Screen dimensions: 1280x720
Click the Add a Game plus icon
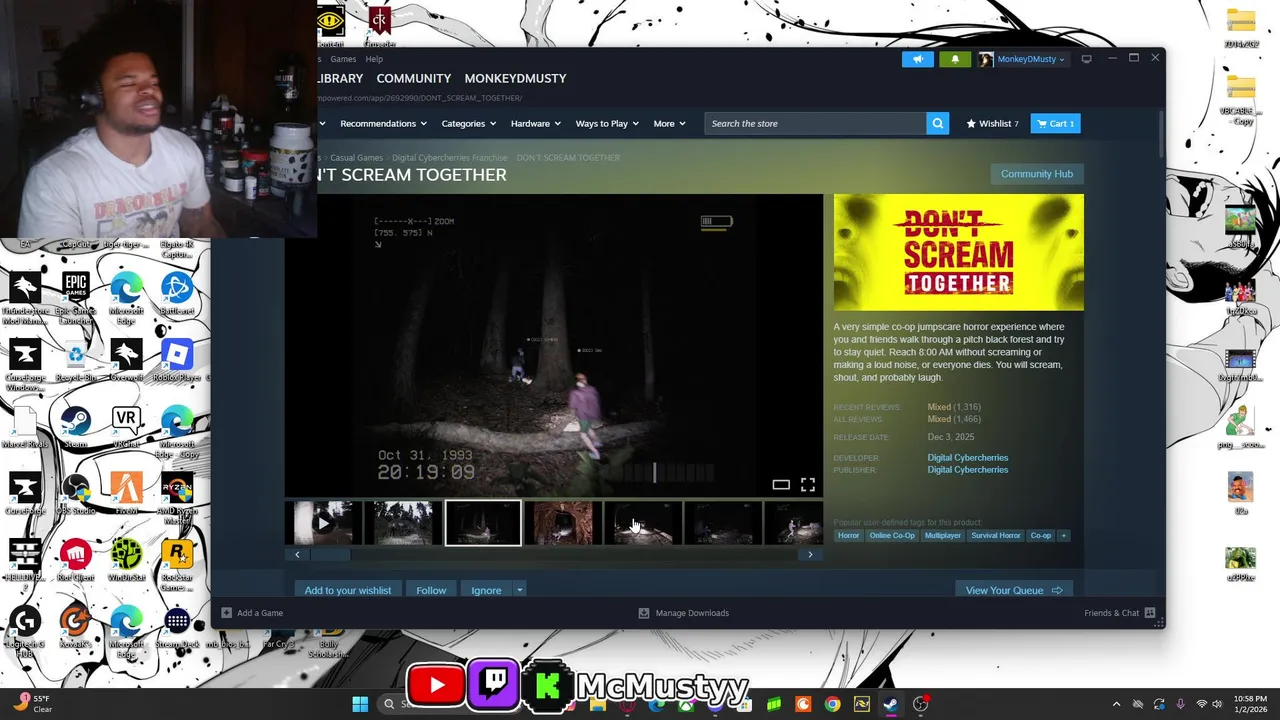pyautogui.click(x=226, y=613)
